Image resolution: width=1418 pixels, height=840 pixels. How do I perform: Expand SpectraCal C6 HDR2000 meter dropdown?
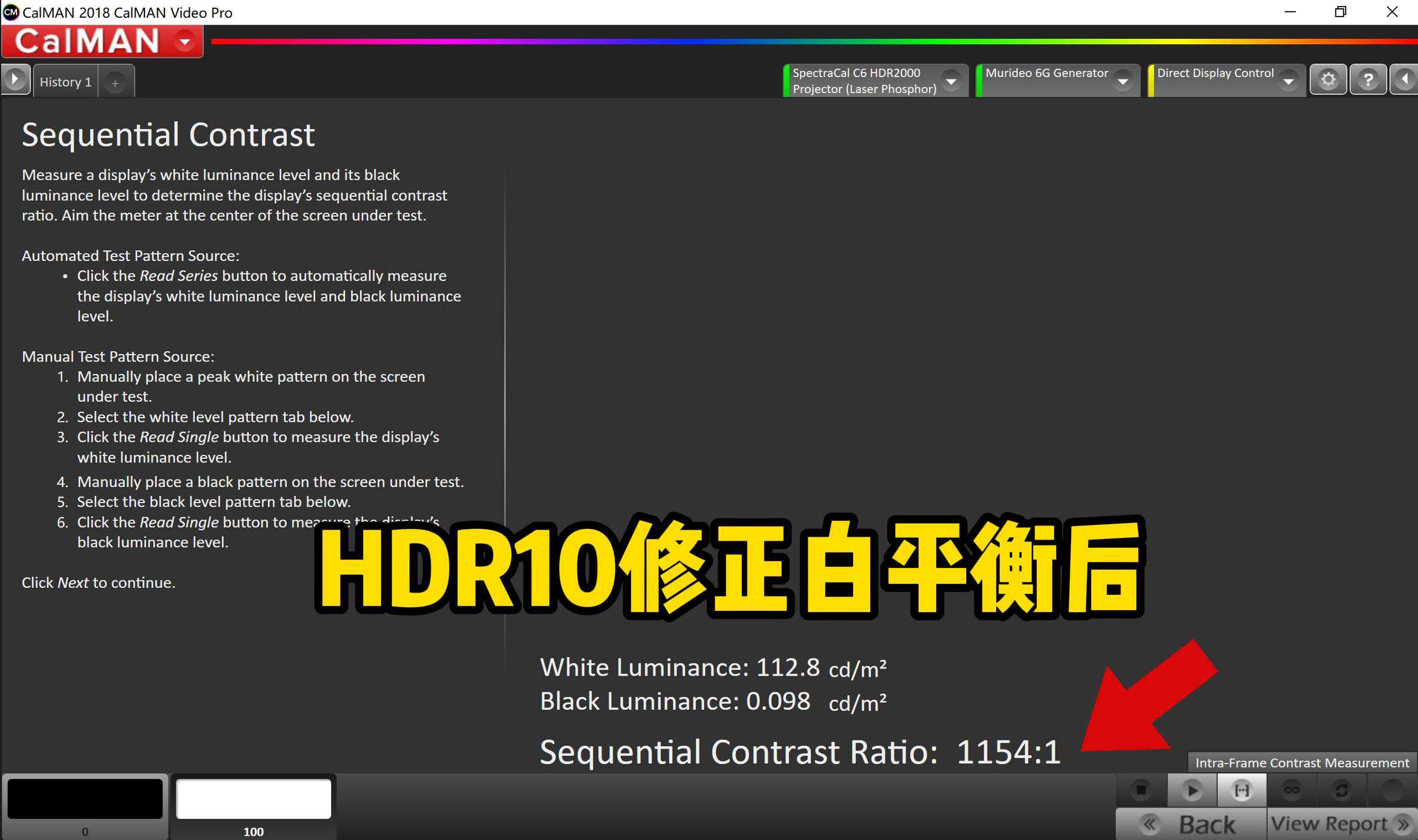tap(951, 81)
